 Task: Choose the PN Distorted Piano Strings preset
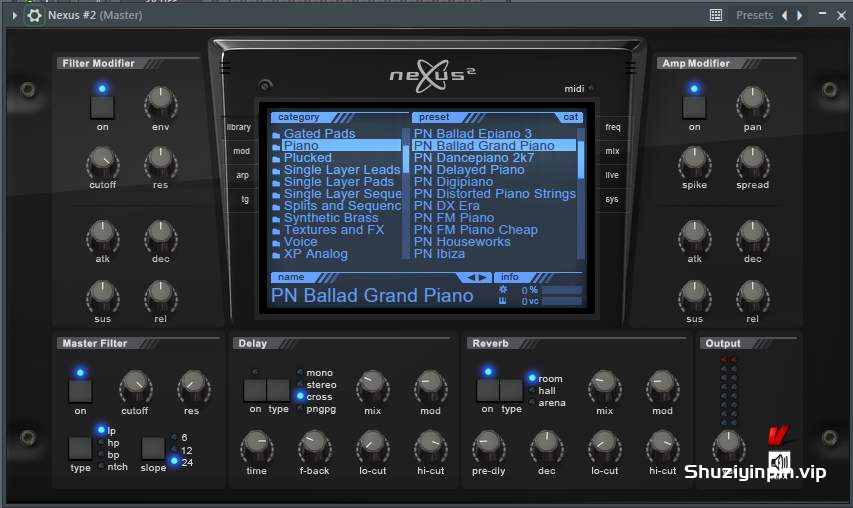pyautogui.click(x=494, y=194)
